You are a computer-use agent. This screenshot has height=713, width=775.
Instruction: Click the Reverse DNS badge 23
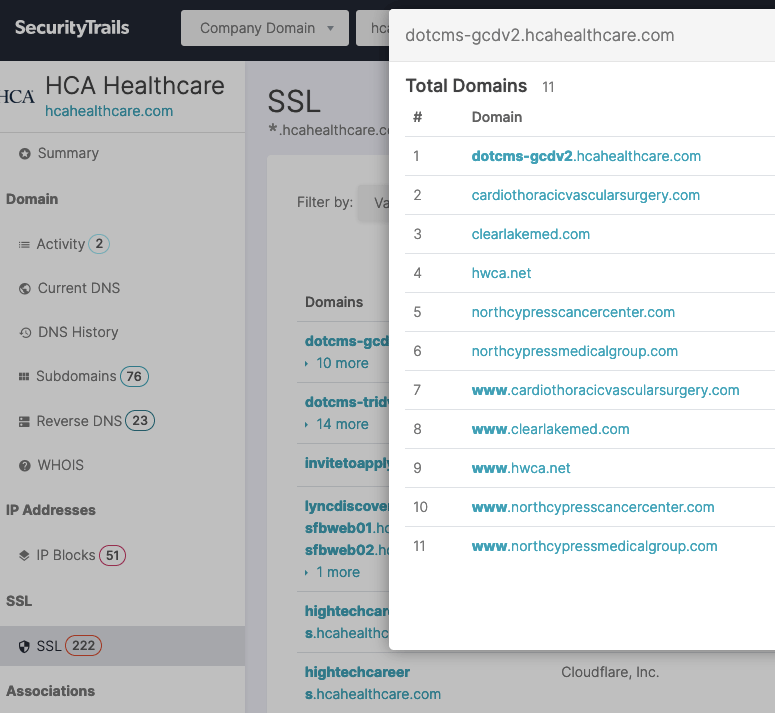140,420
